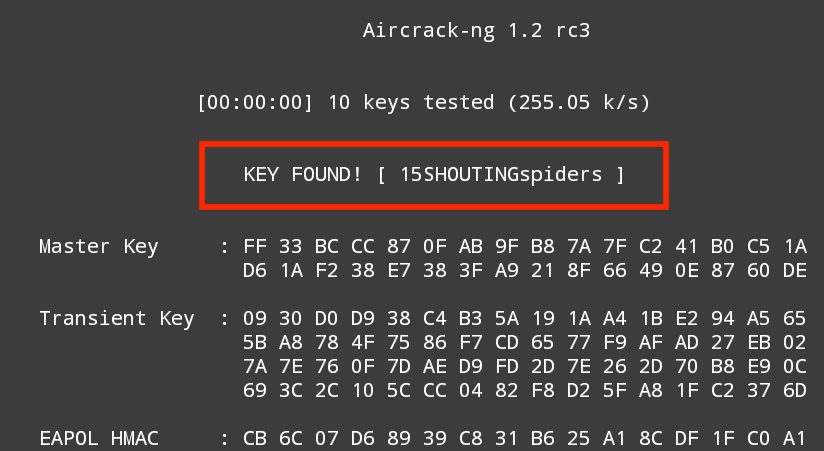Click first Transient Key byte 09
The height and width of the screenshot is (451, 824).
[255, 319]
